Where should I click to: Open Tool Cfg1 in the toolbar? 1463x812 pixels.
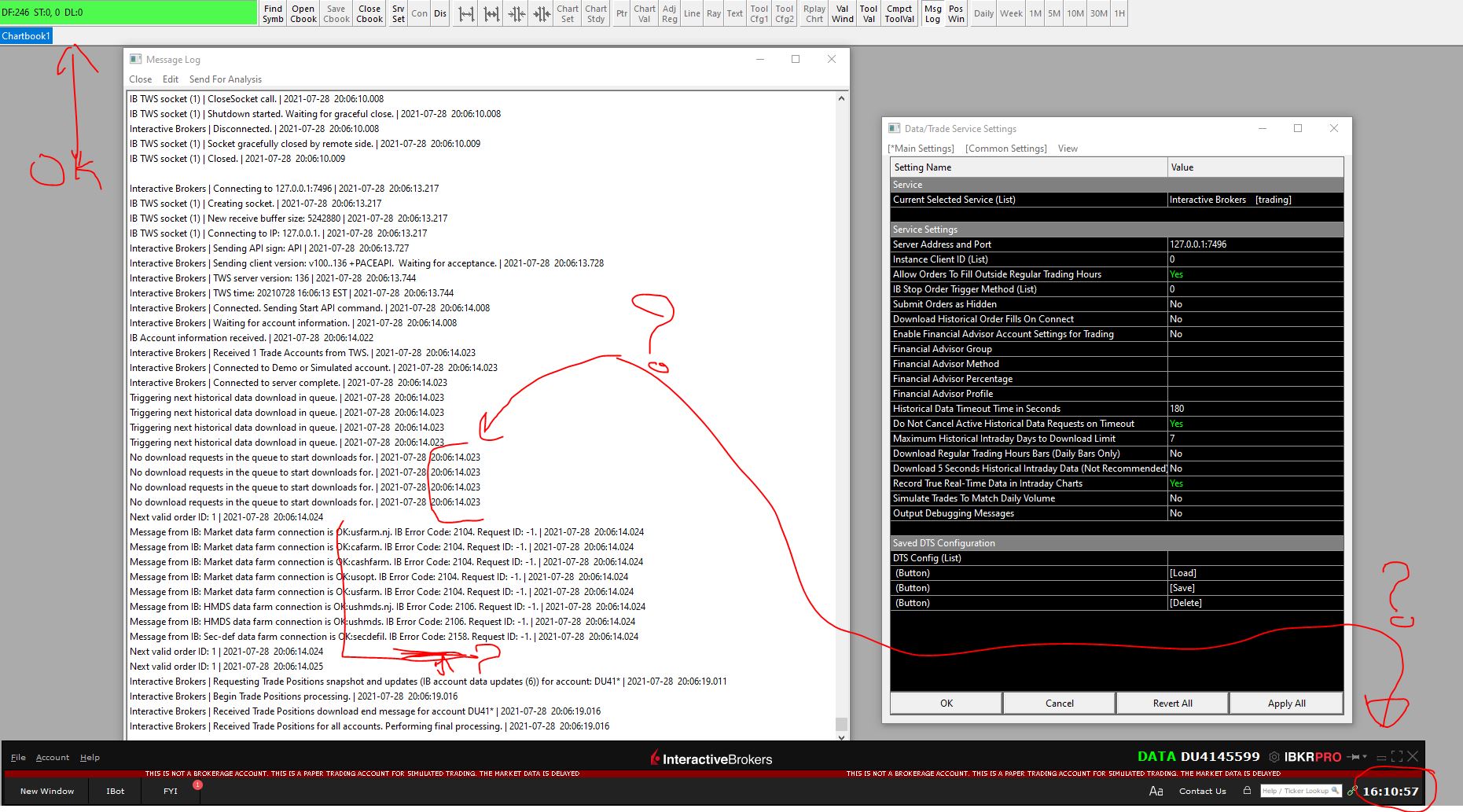point(759,13)
